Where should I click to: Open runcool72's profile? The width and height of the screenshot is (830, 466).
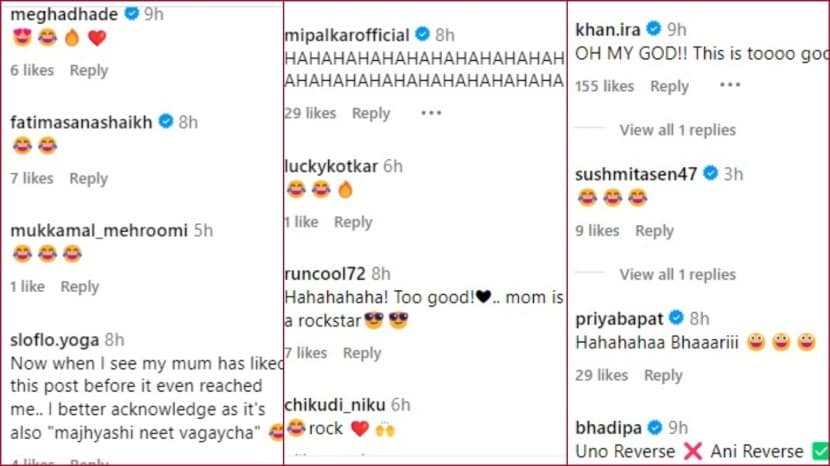pos(325,272)
